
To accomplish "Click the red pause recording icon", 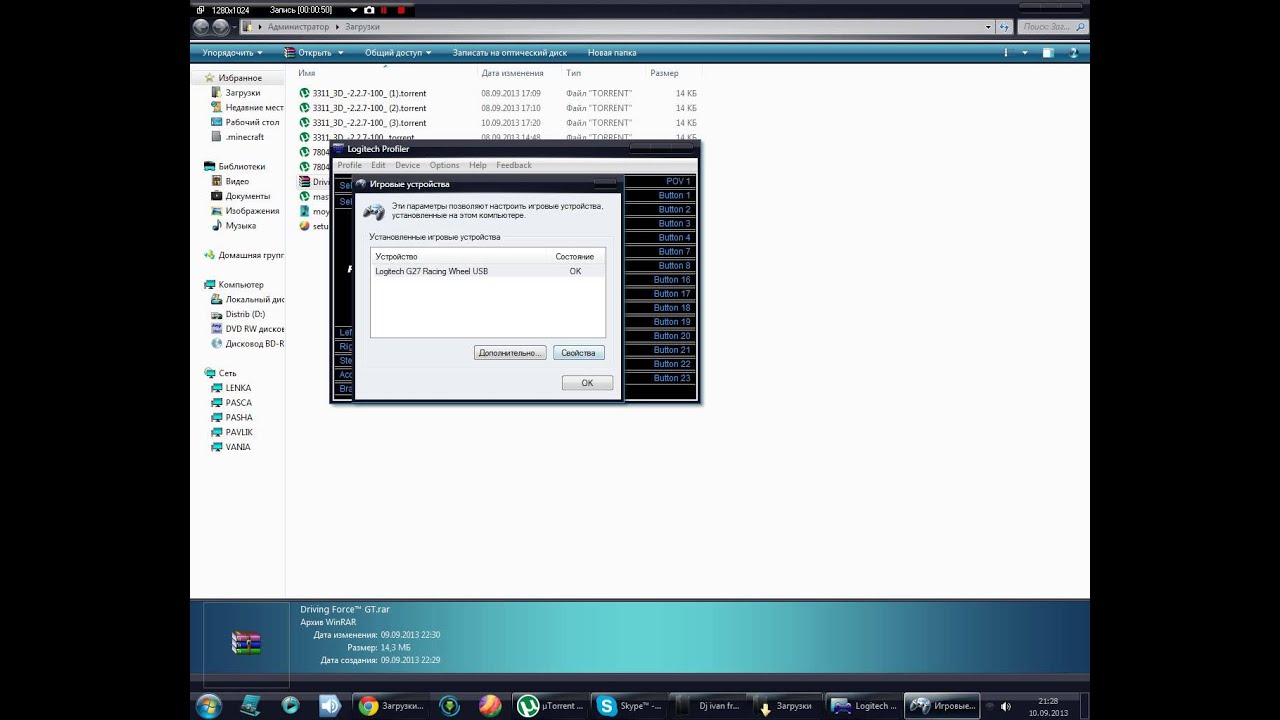I will coord(385,9).
